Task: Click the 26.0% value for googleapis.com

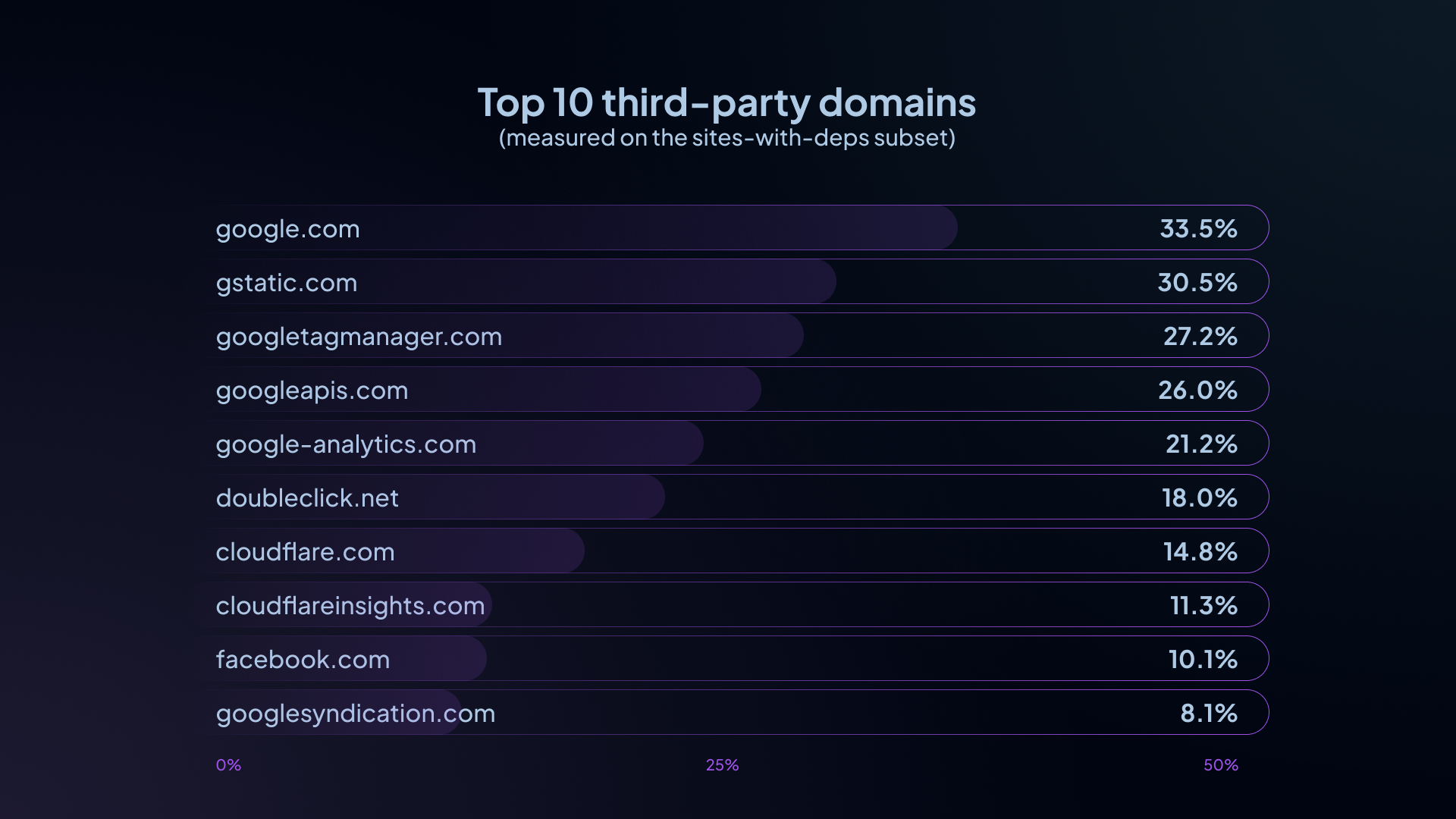Action: [x=1197, y=390]
